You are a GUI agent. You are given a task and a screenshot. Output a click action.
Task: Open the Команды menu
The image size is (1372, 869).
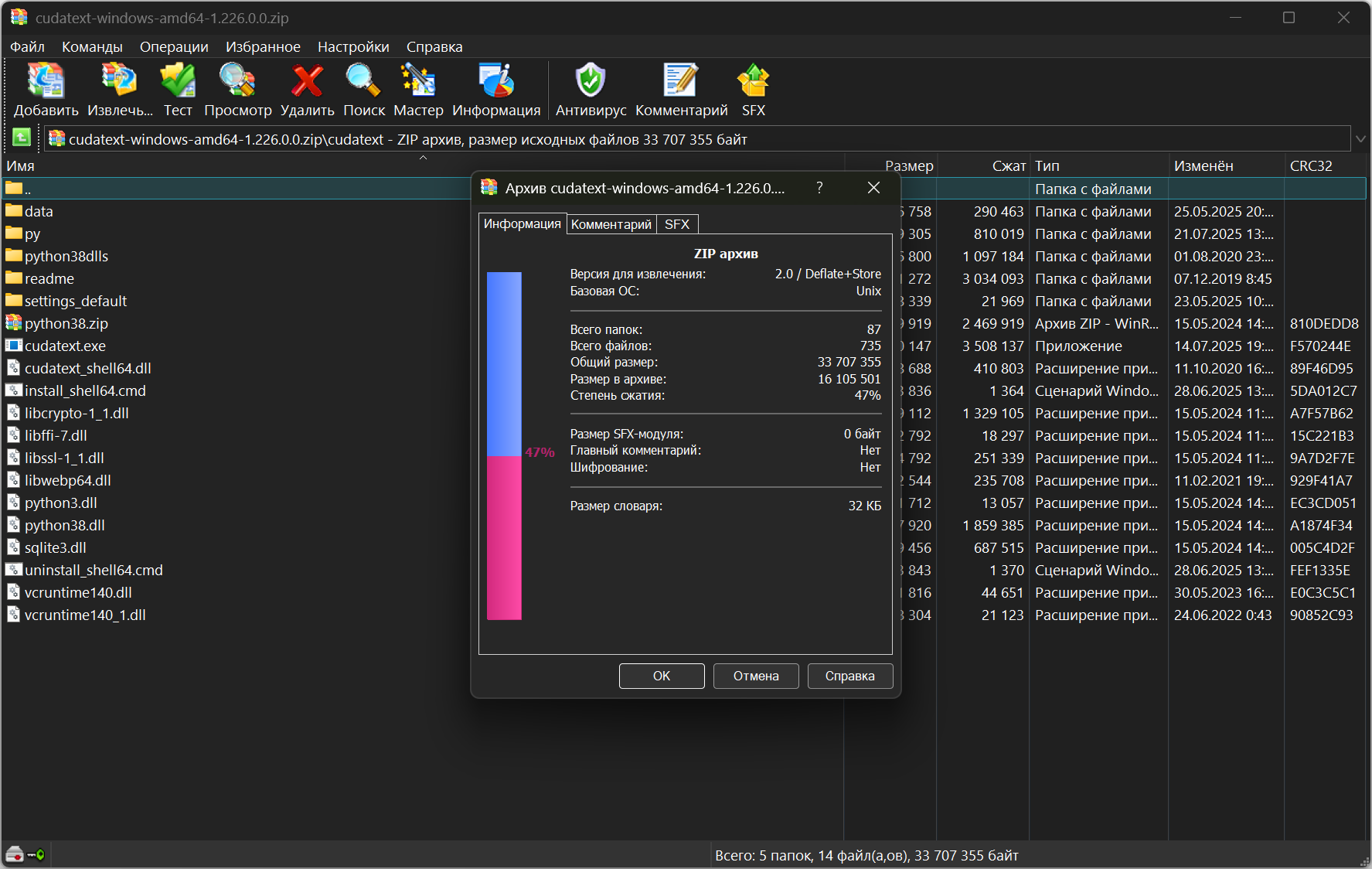coord(92,46)
